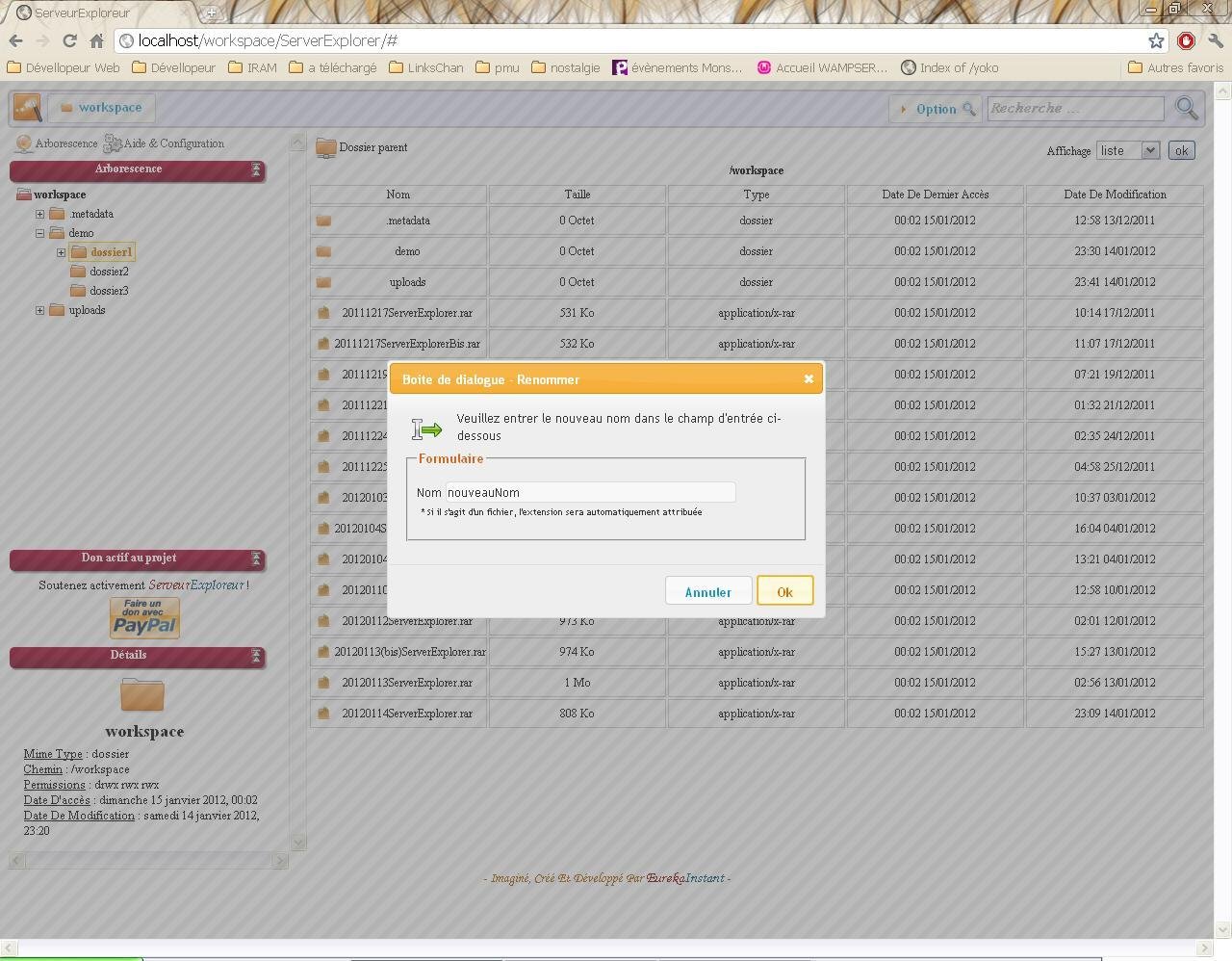Click the gears icon next to Aide & Configuration
Viewport: 1232px width, 961px height.
[x=113, y=143]
